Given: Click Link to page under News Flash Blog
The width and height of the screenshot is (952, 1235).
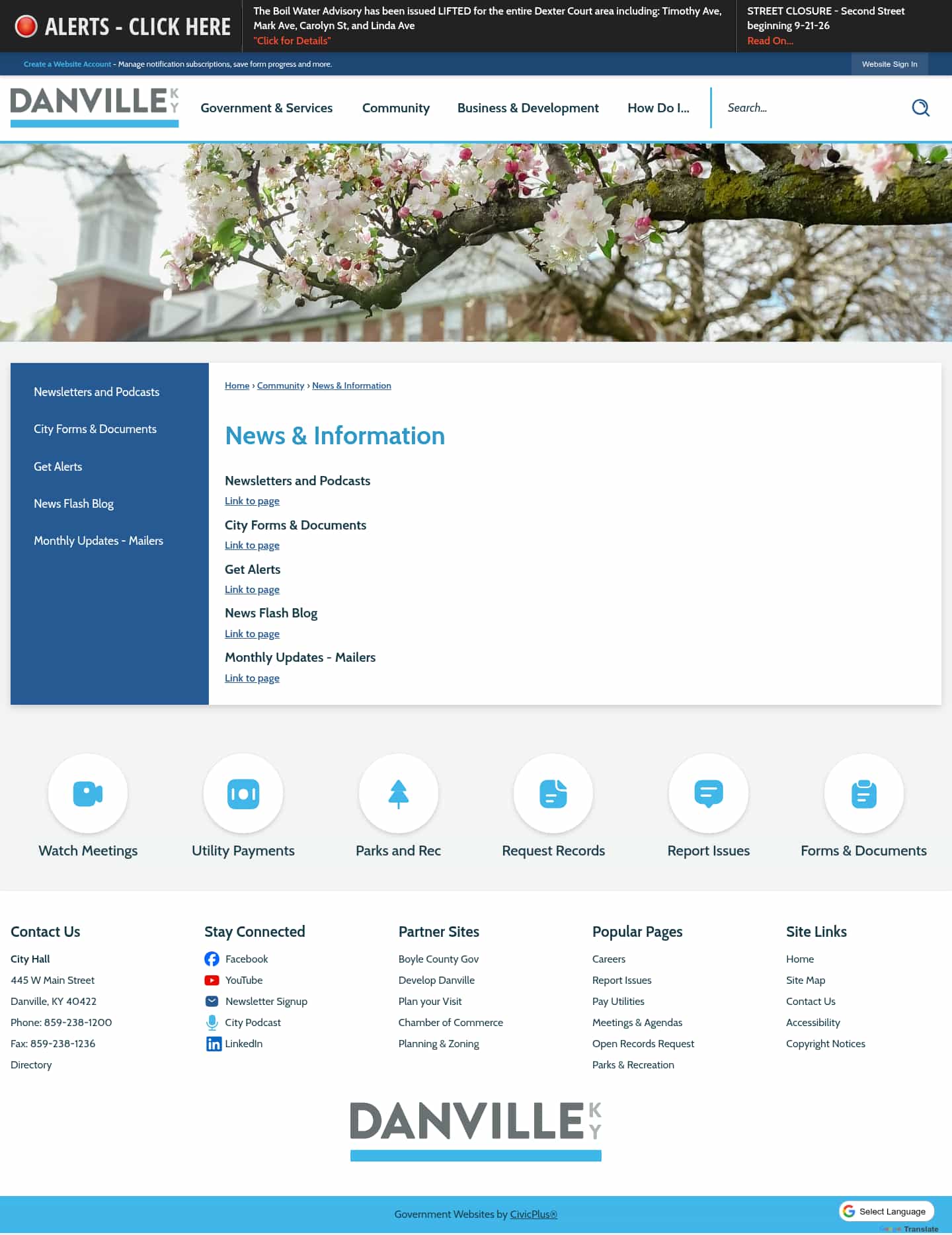Looking at the screenshot, I should pyautogui.click(x=252, y=634).
